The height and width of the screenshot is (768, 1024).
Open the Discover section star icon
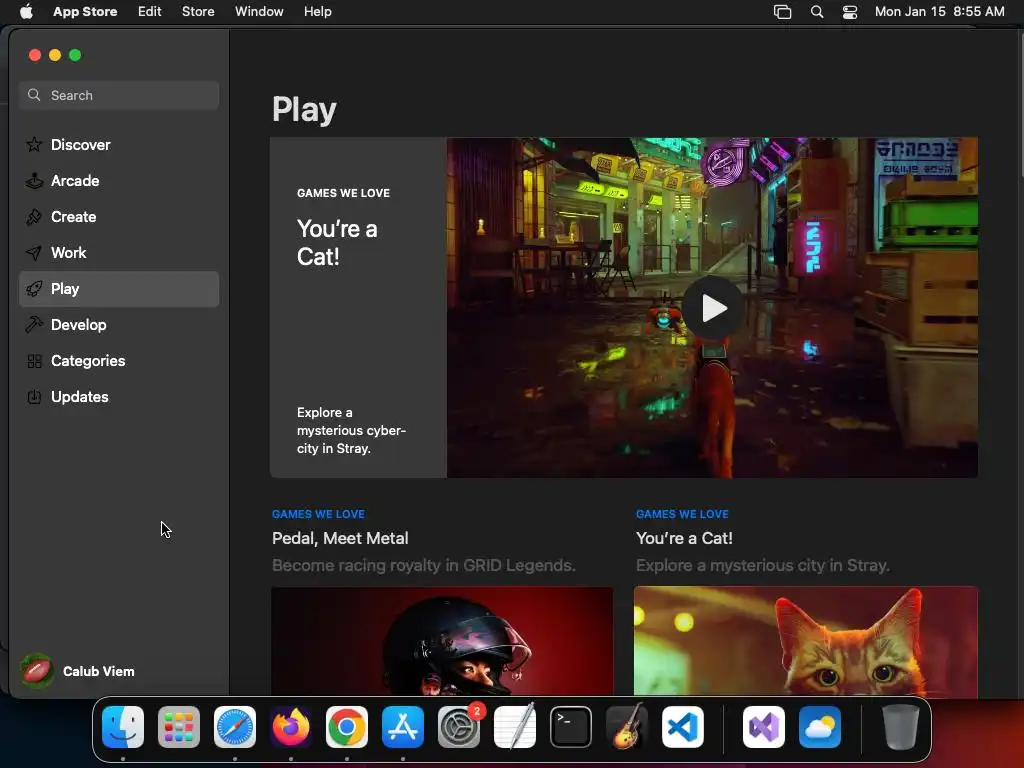coord(34,144)
